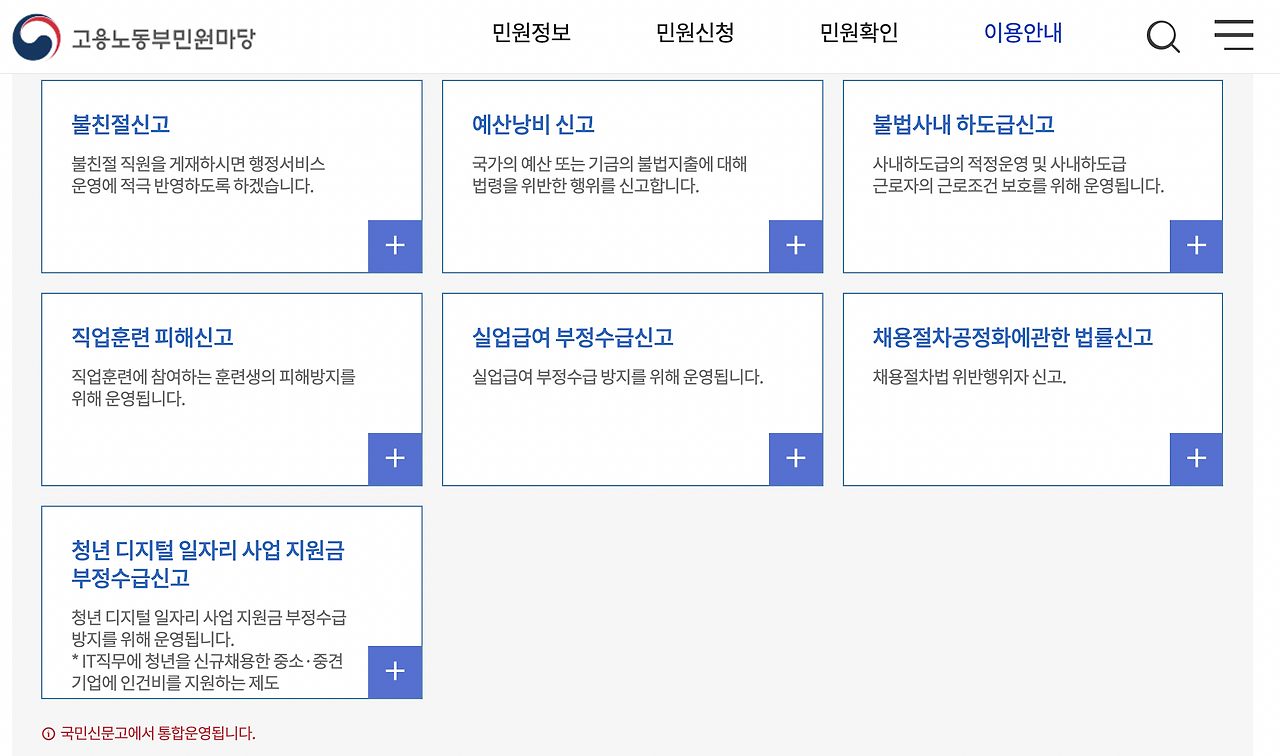The image size is (1280, 756).
Task: Open the site search
Action: point(1163,36)
